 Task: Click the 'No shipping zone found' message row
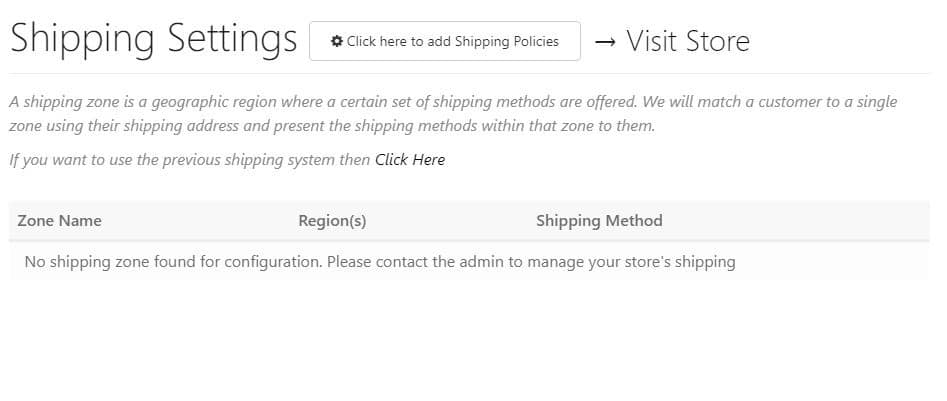tap(469, 261)
